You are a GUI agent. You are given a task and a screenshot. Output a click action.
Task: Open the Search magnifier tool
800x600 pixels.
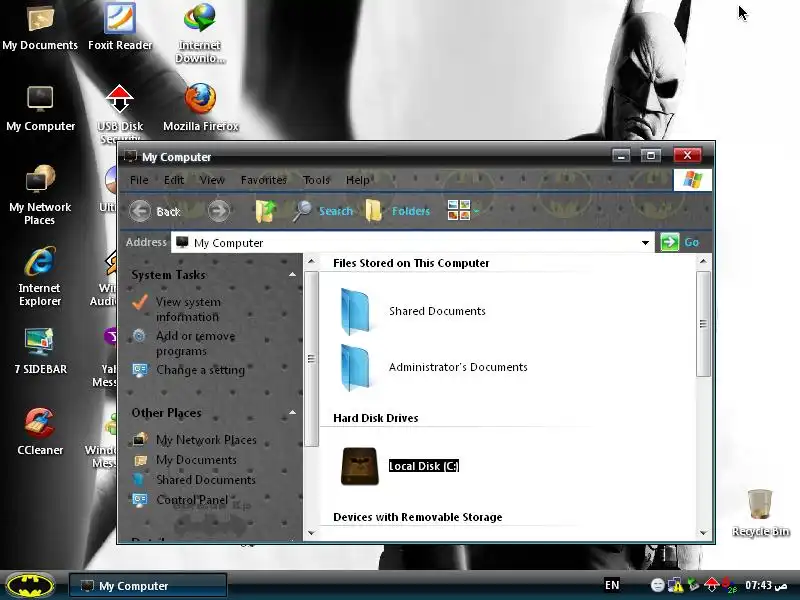(322, 211)
